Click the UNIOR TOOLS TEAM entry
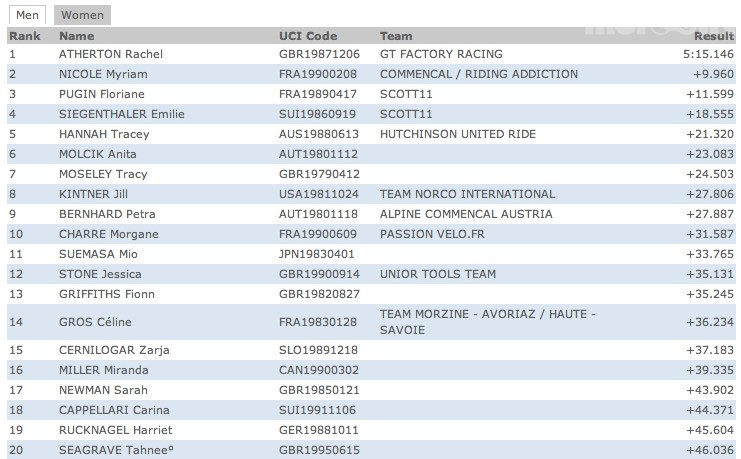 (438, 274)
